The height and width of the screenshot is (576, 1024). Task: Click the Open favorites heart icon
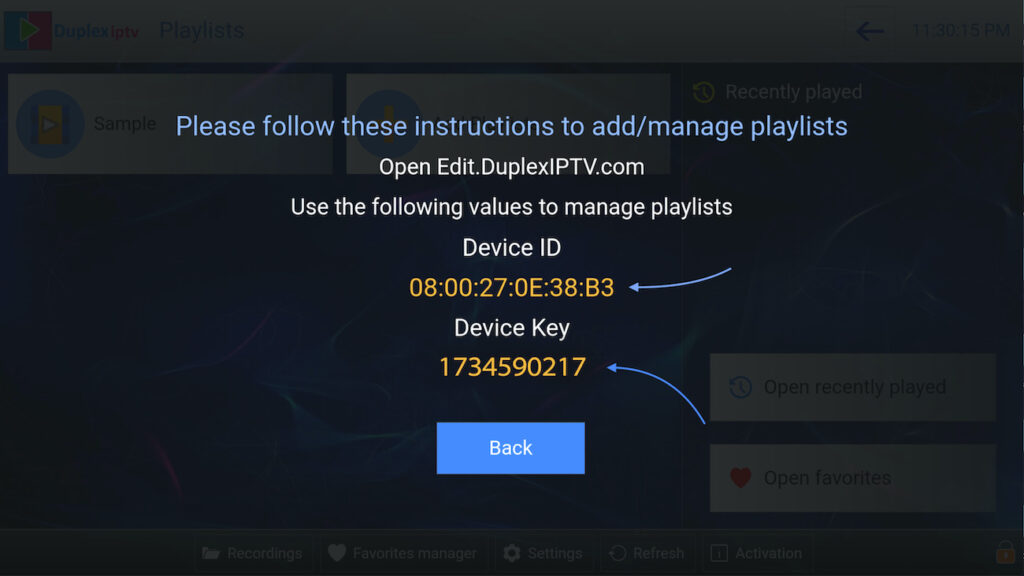tap(741, 478)
